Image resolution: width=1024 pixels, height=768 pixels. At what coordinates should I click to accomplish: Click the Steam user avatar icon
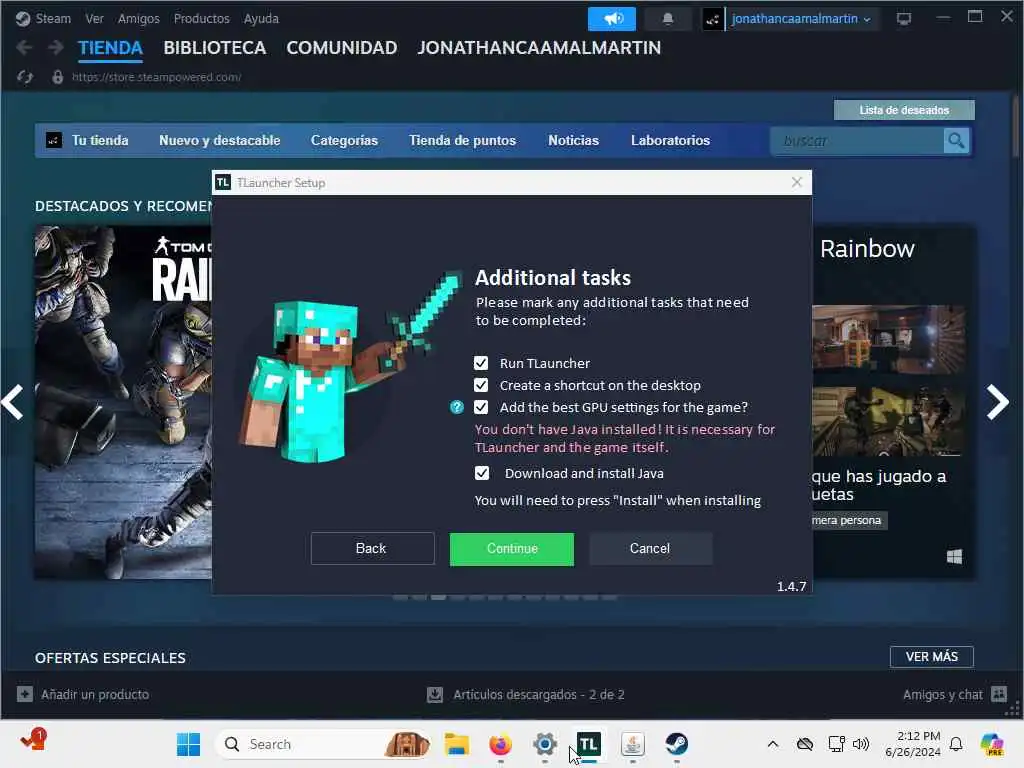[712, 19]
